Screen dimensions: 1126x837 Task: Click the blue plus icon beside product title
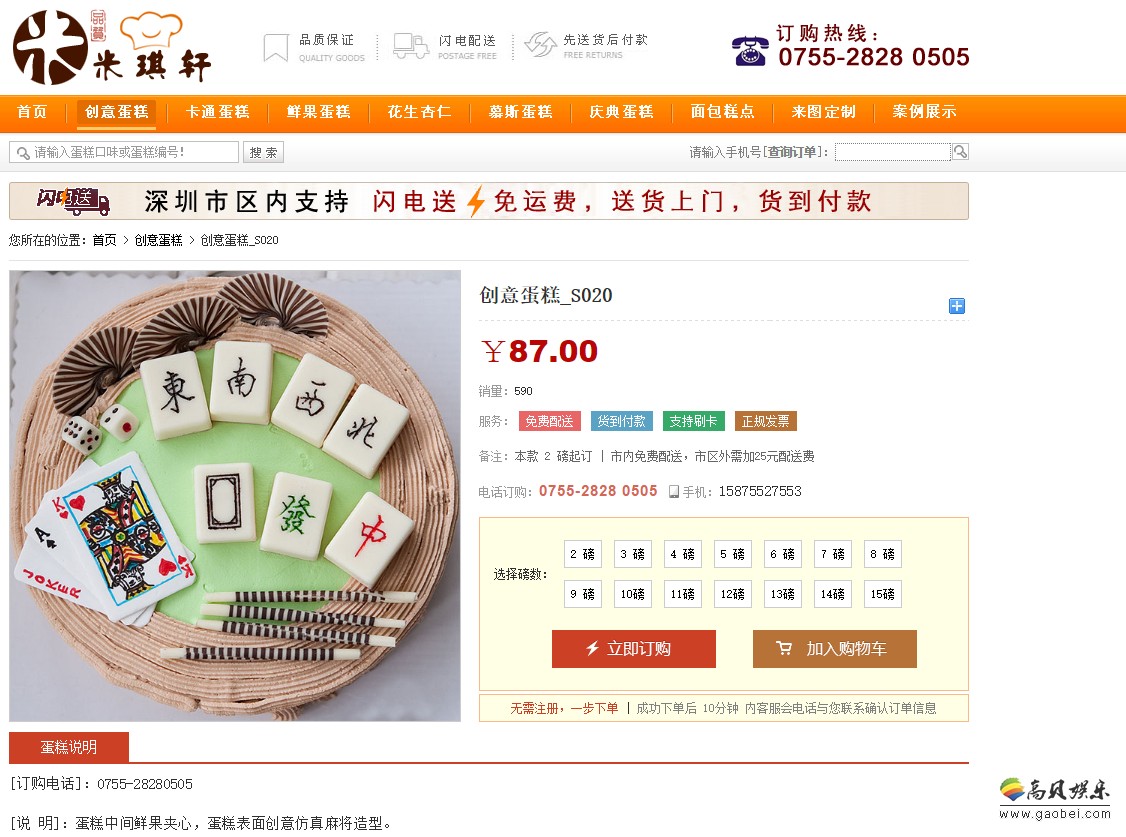(x=957, y=306)
